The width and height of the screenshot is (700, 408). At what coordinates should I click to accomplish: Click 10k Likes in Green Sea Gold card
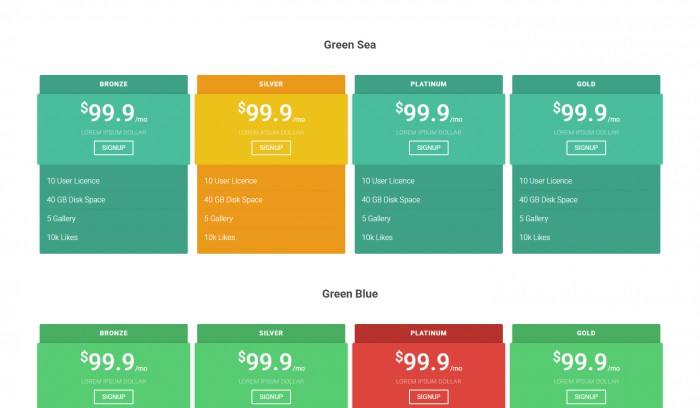click(535, 237)
